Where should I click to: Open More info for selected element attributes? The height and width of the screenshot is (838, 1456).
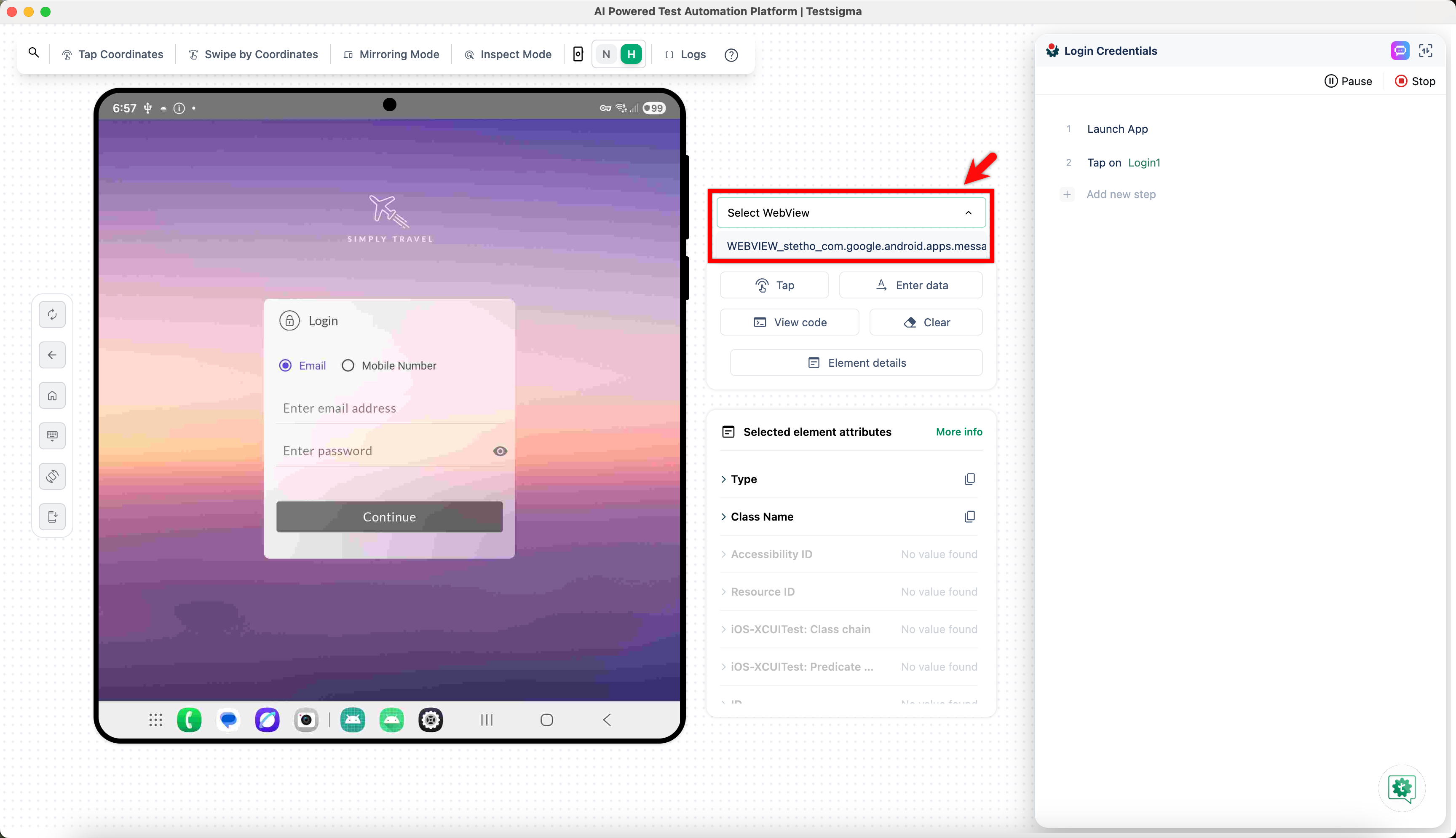[958, 432]
